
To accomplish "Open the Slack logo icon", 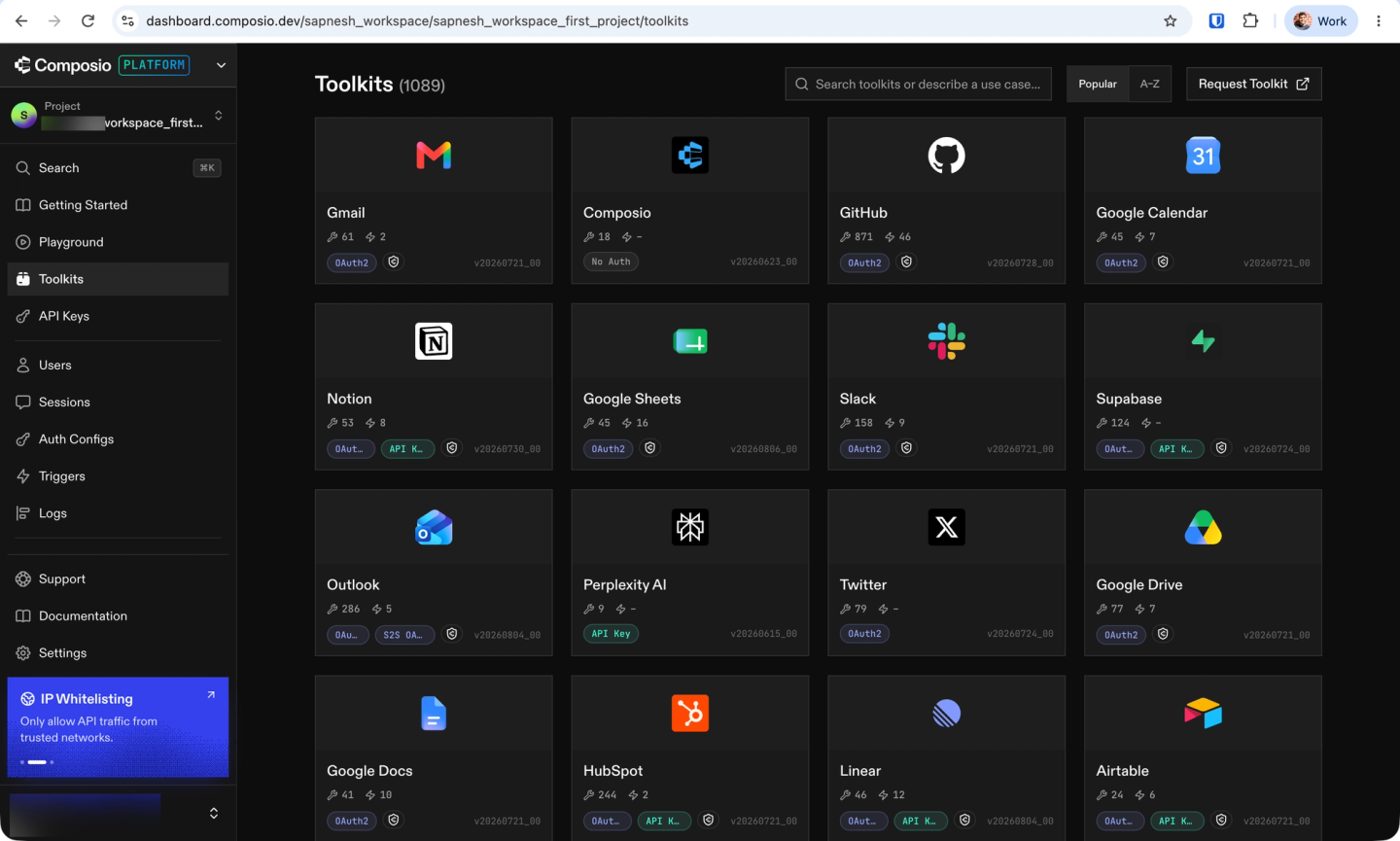I will (x=946, y=341).
